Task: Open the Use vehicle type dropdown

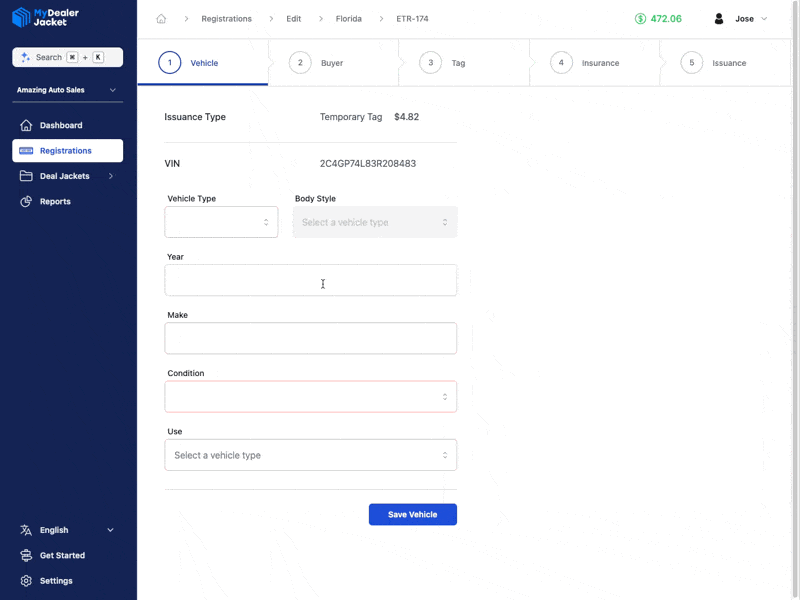Action: point(310,454)
